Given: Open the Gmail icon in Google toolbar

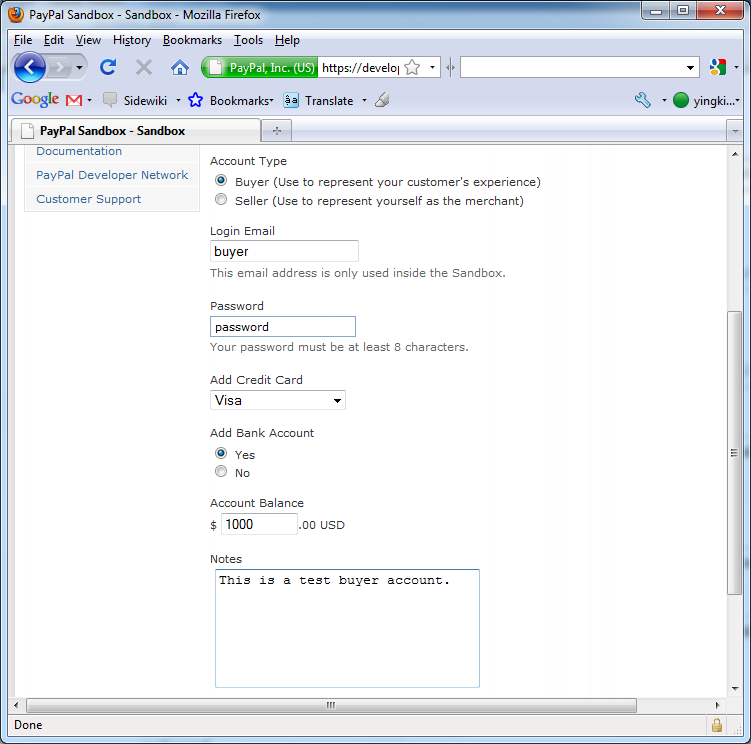Looking at the screenshot, I should click(74, 100).
